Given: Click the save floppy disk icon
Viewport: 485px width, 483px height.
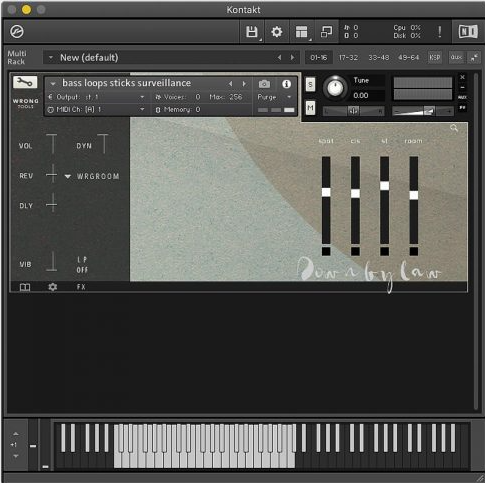Looking at the screenshot, I should pyautogui.click(x=252, y=32).
